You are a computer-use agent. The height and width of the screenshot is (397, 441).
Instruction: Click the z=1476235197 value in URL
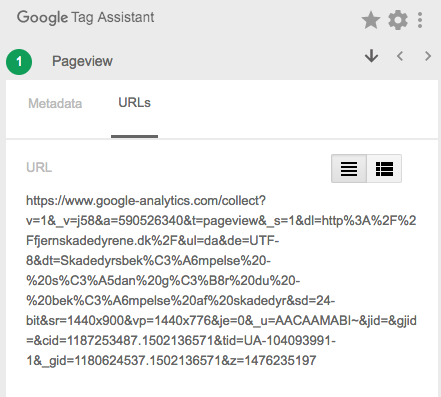[x=276, y=361]
